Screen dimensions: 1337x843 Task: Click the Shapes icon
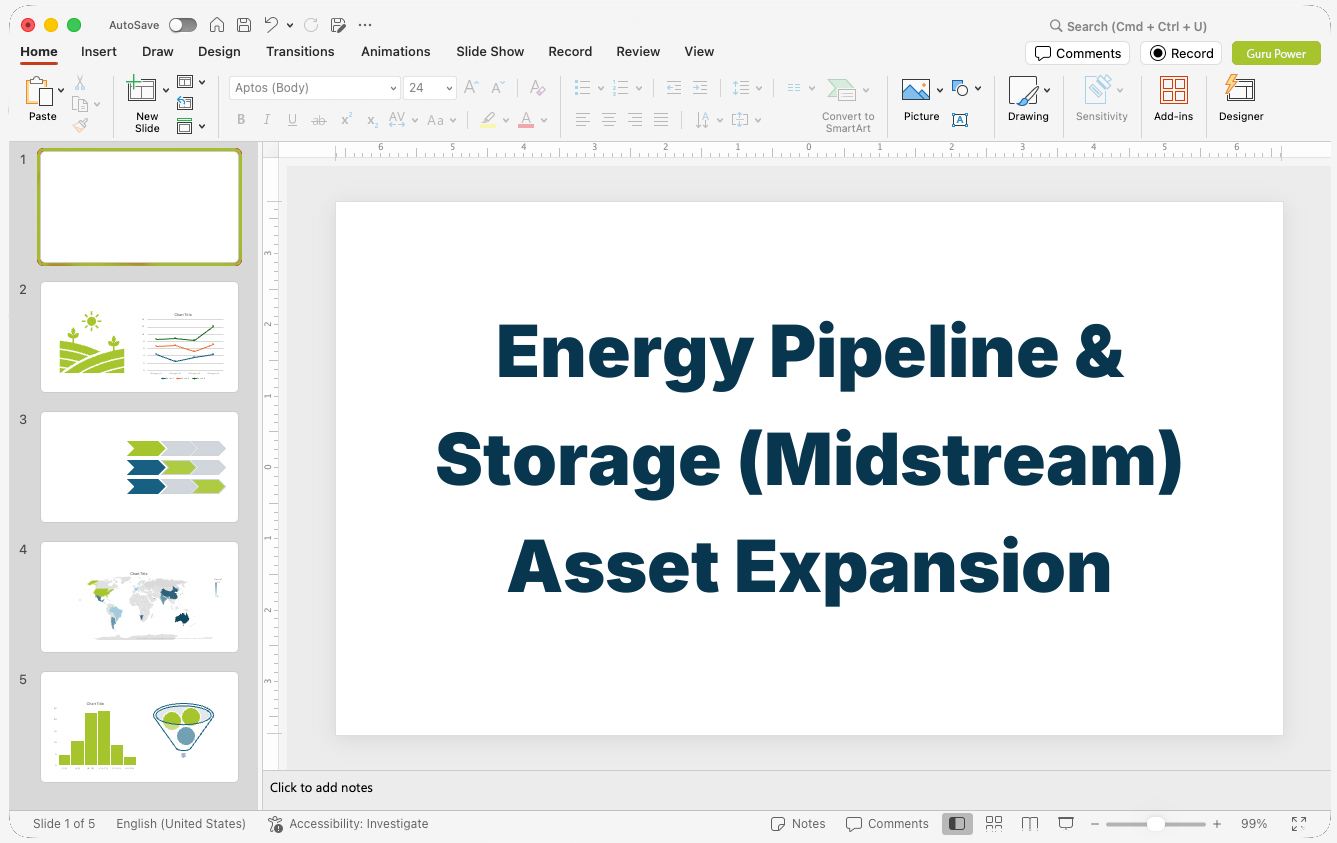[x=961, y=88]
